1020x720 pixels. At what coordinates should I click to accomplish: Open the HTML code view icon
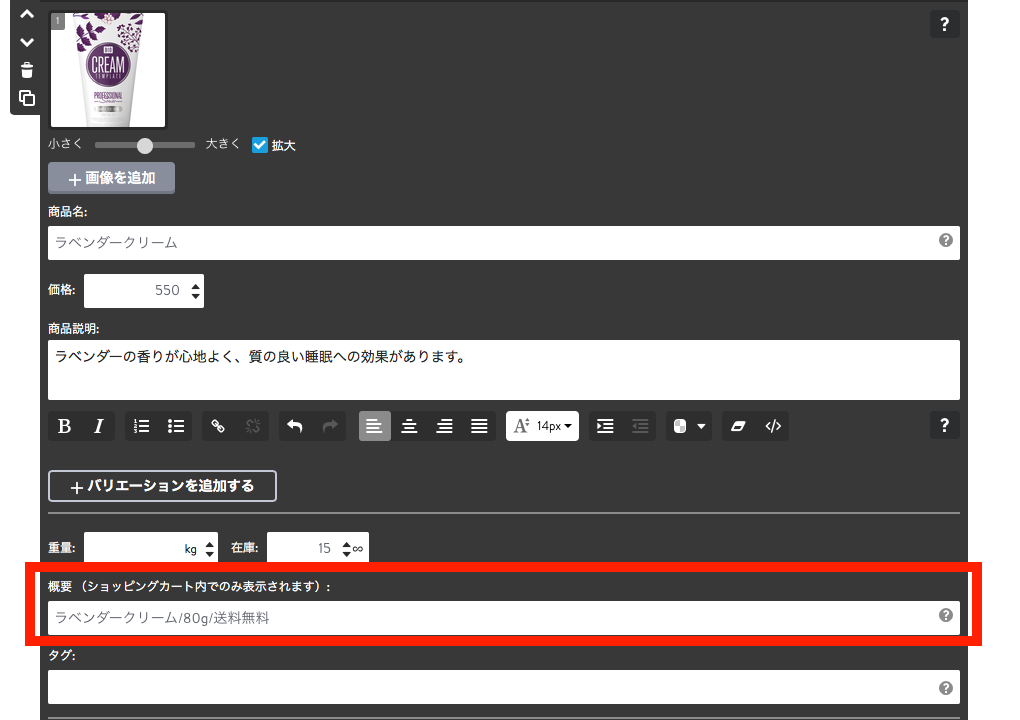[x=773, y=426]
